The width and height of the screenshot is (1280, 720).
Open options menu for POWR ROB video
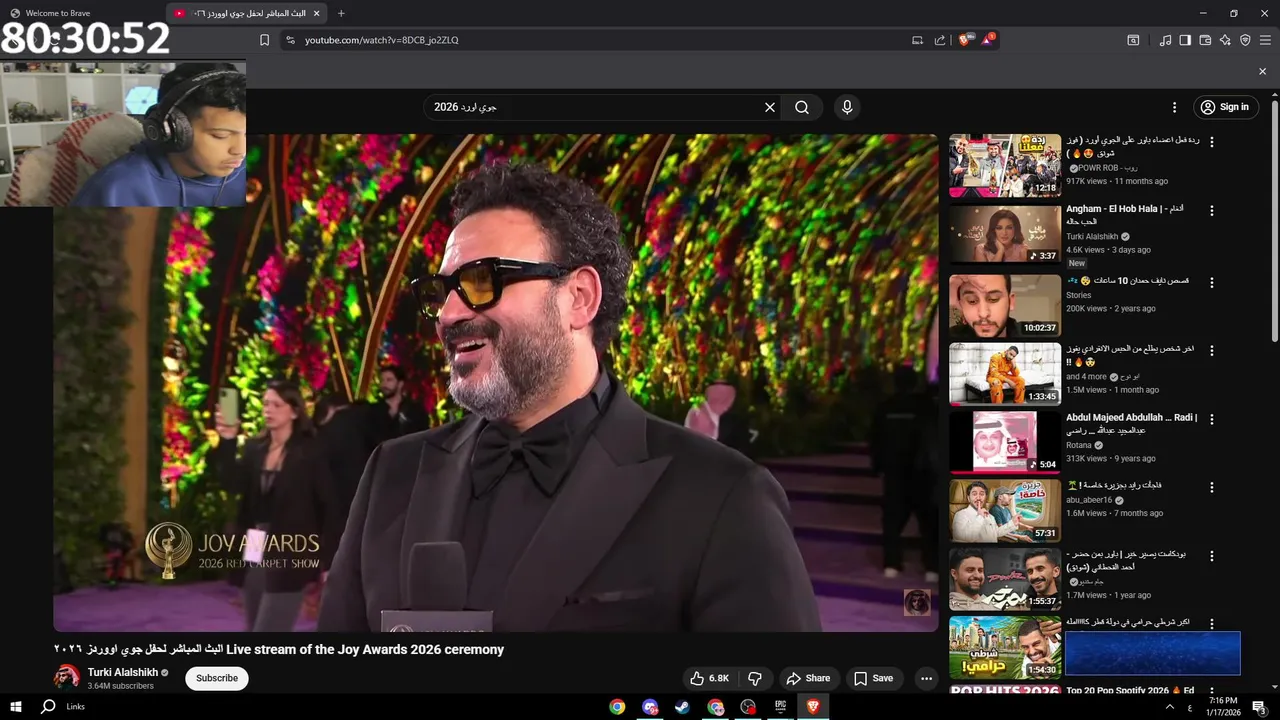coord(1212,142)
